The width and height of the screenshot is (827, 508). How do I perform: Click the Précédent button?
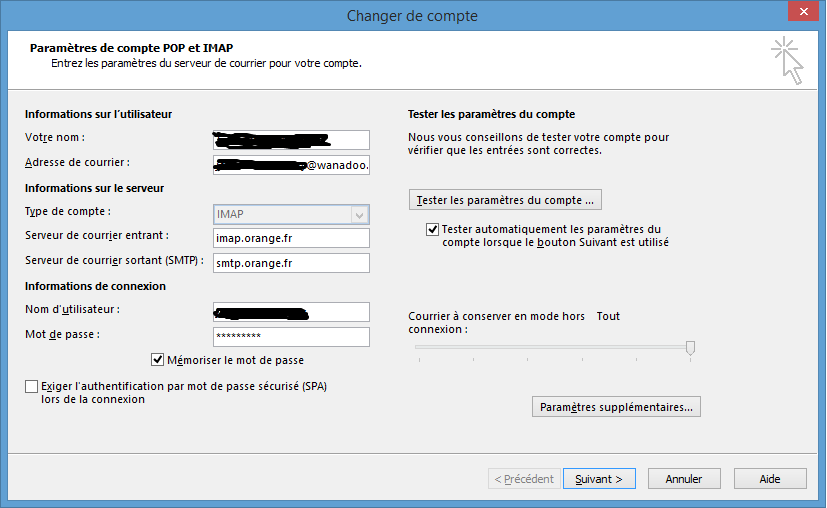523,479
